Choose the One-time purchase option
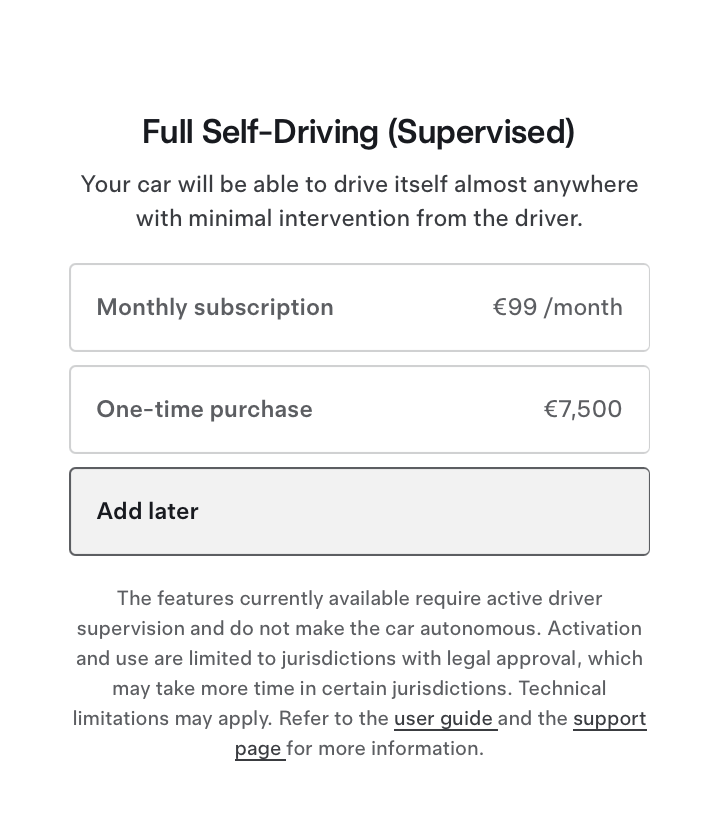The height and width of the screenshot is (818, 706). pos(359,410)
